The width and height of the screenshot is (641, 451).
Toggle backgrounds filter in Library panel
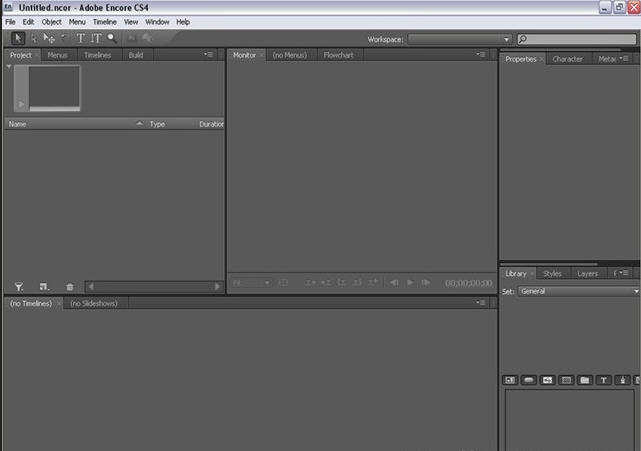[547, 380]
